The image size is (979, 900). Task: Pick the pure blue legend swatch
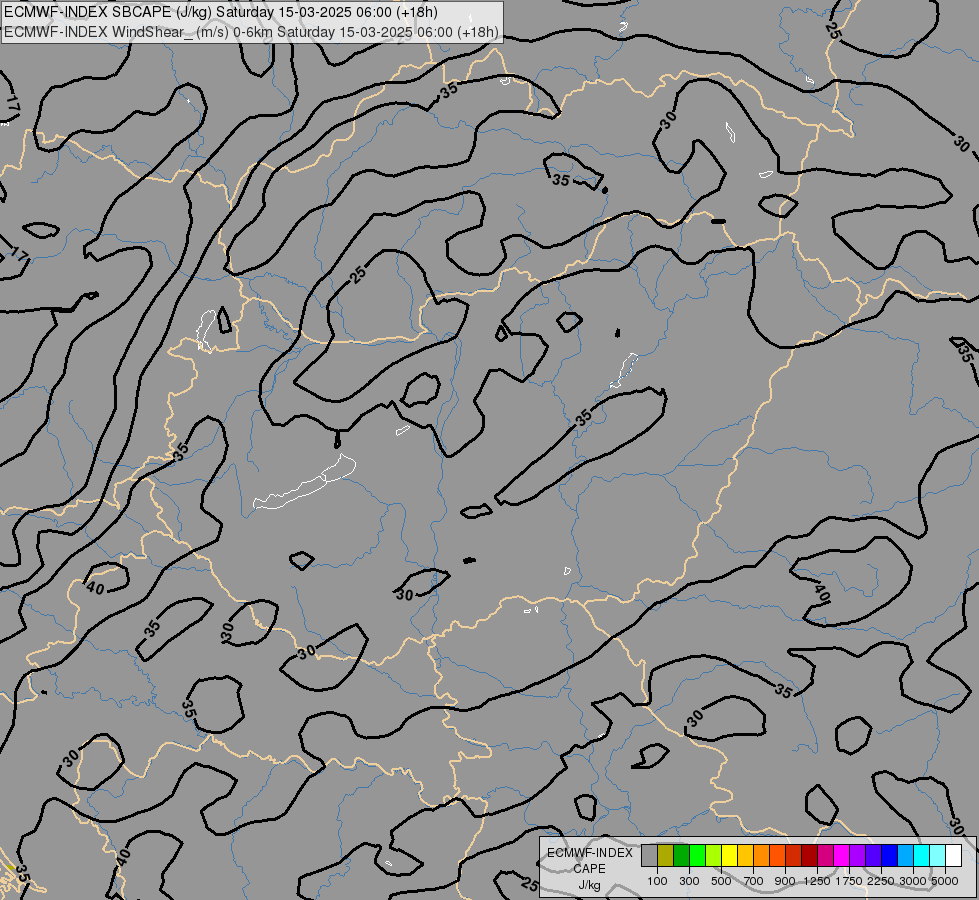tap(889, 855)
